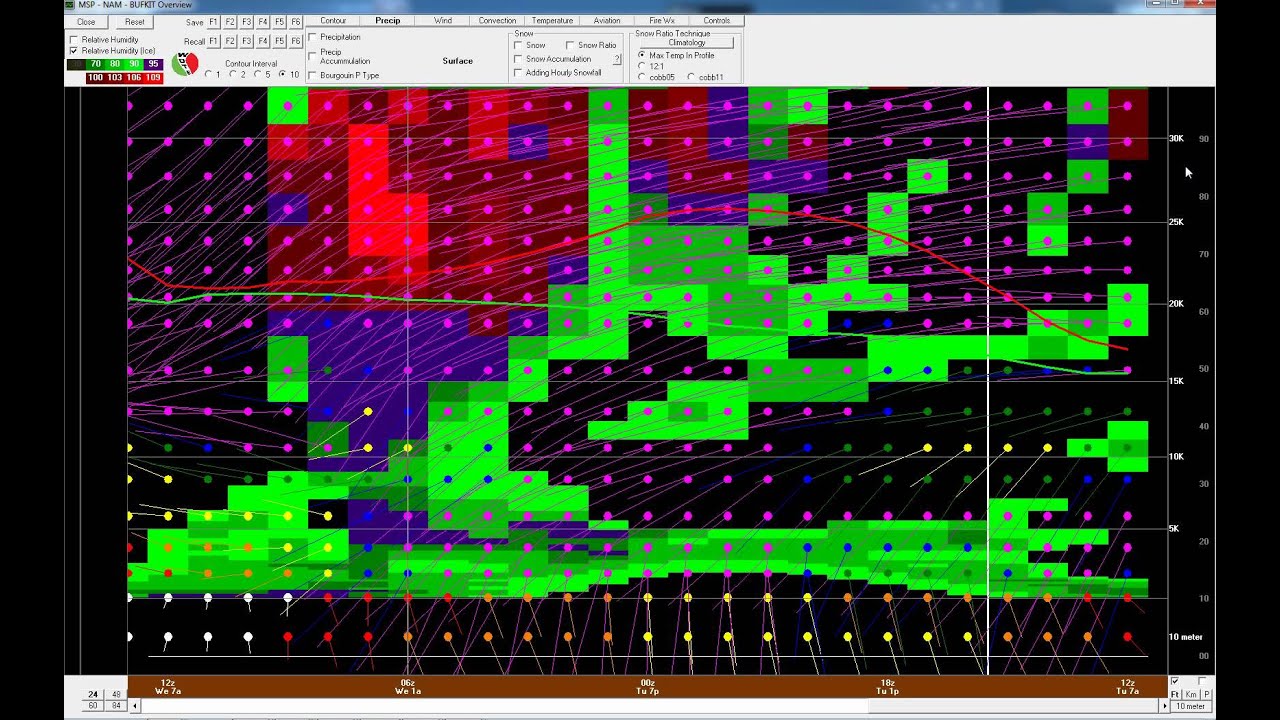This screenshot has height=720, width=1280.
Task: Enable the Relative Humidity checkbox
Action: point(73,40)
